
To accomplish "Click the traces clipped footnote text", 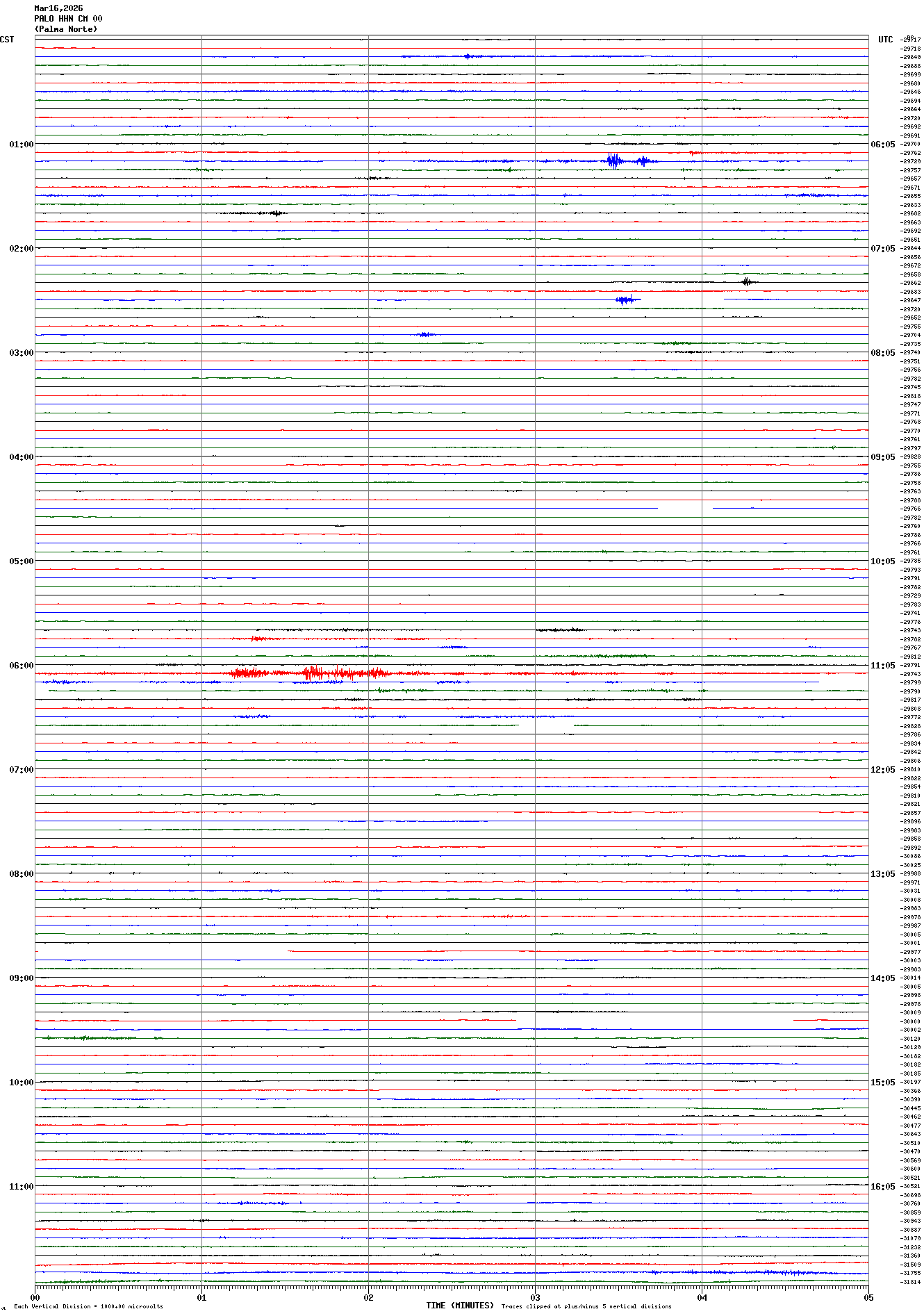I will (586, 1306).
